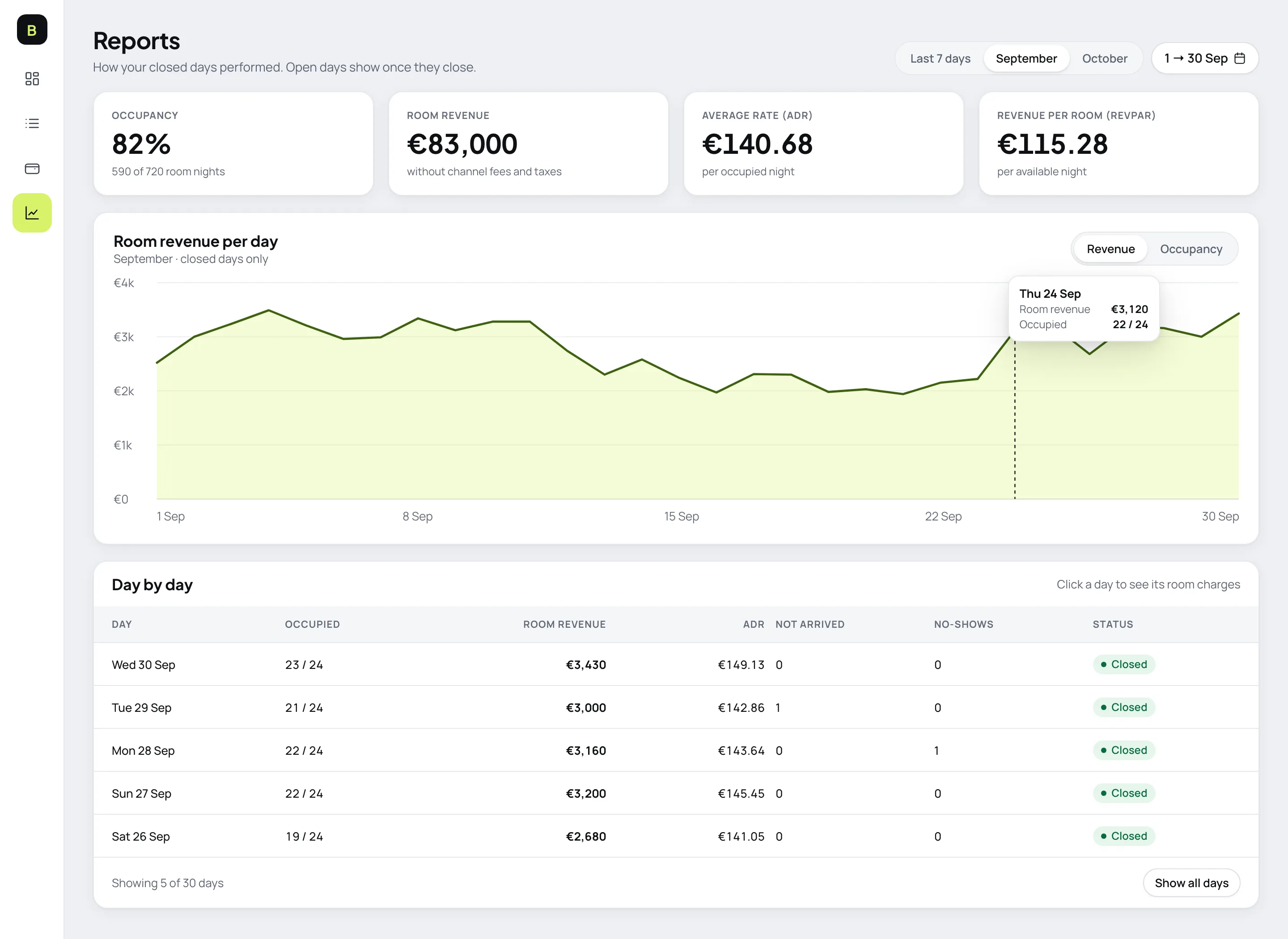The width and height of the screenshot is (1288, 939).
Task: Click the Closed status for Tue 29 Sep
Action: pos(1124,707)
